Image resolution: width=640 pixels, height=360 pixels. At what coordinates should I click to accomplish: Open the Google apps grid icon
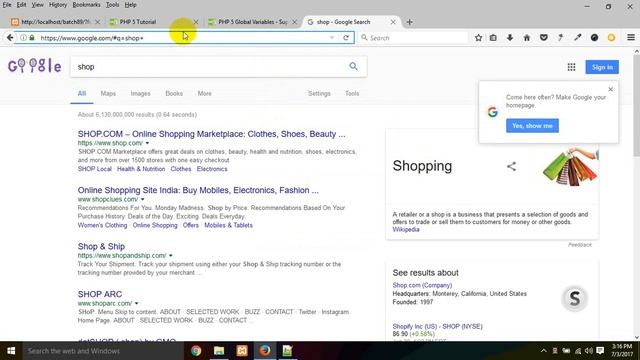tap(571, 67)
